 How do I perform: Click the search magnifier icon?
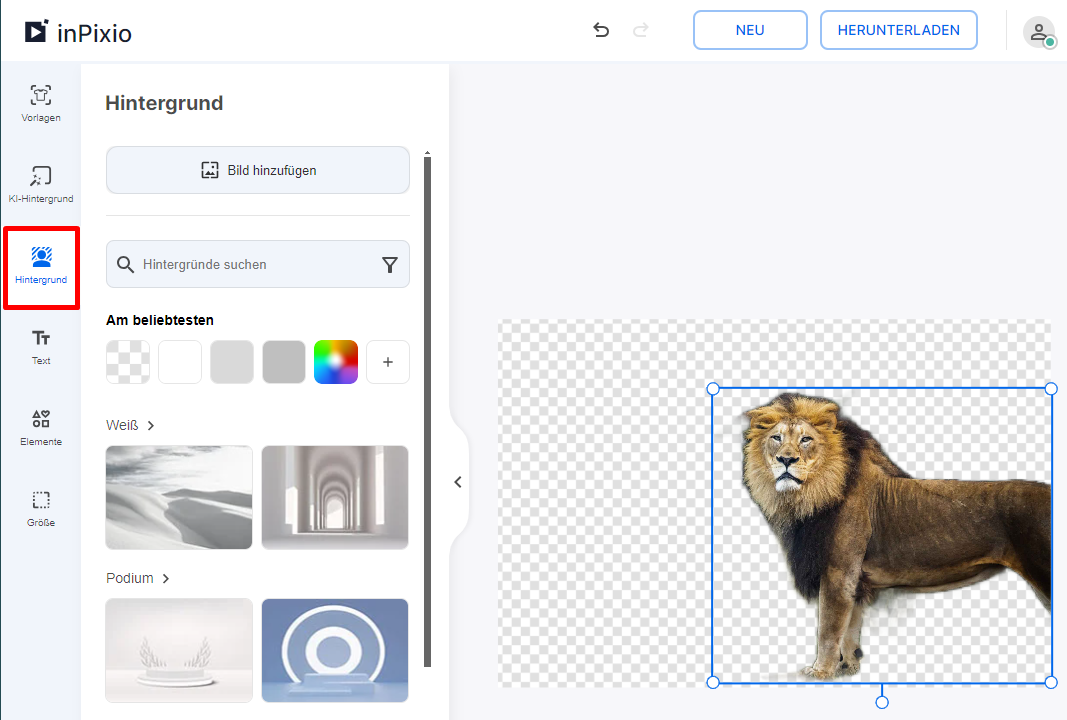coord(125,264)
